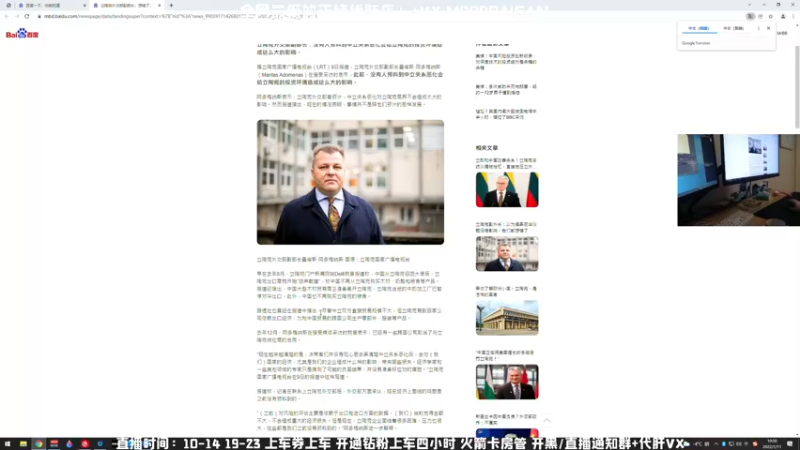Open a new tab with the plus button
The image size is (800, 450).
(x=171, y=5)
